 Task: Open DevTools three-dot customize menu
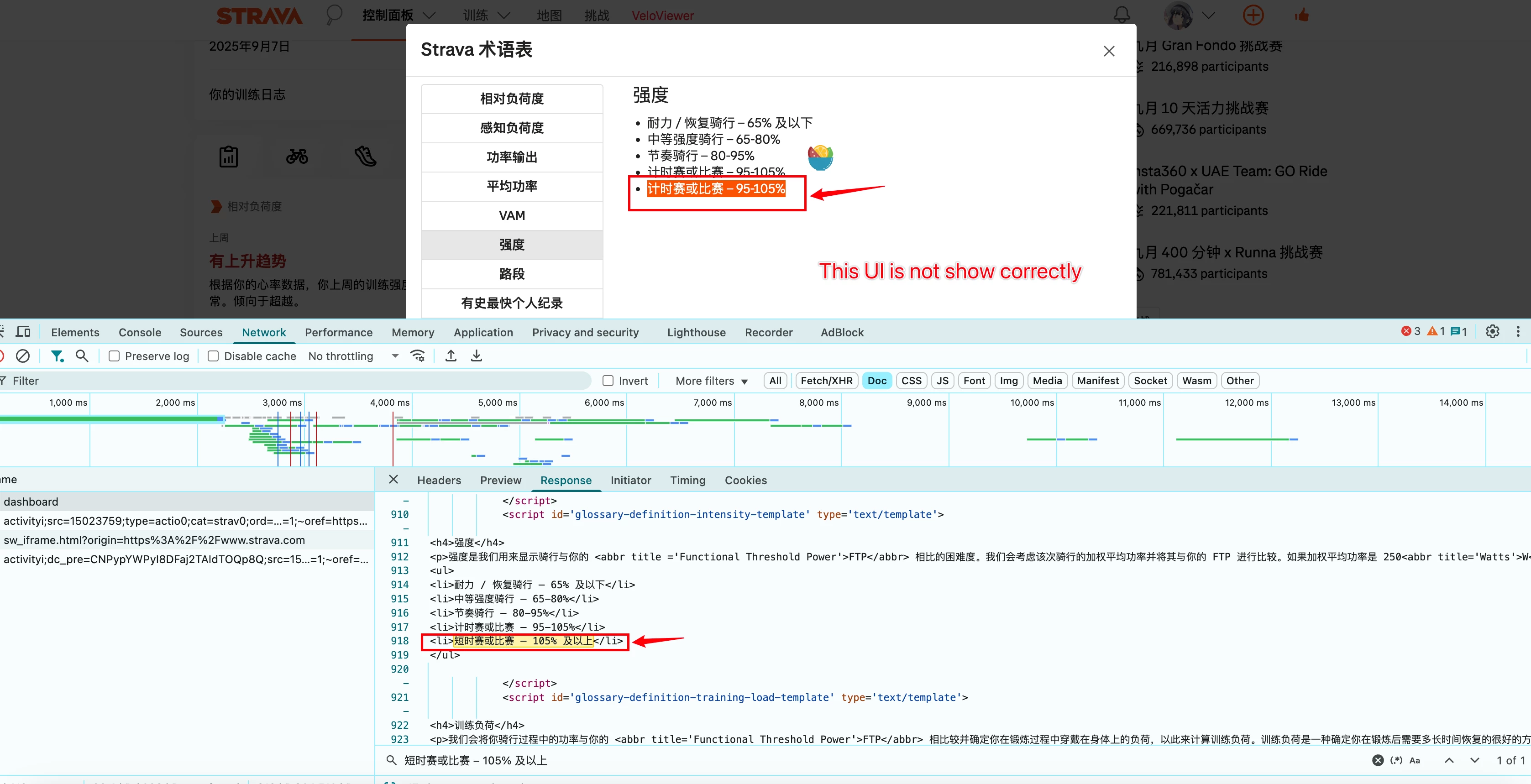pos(1518,332)
